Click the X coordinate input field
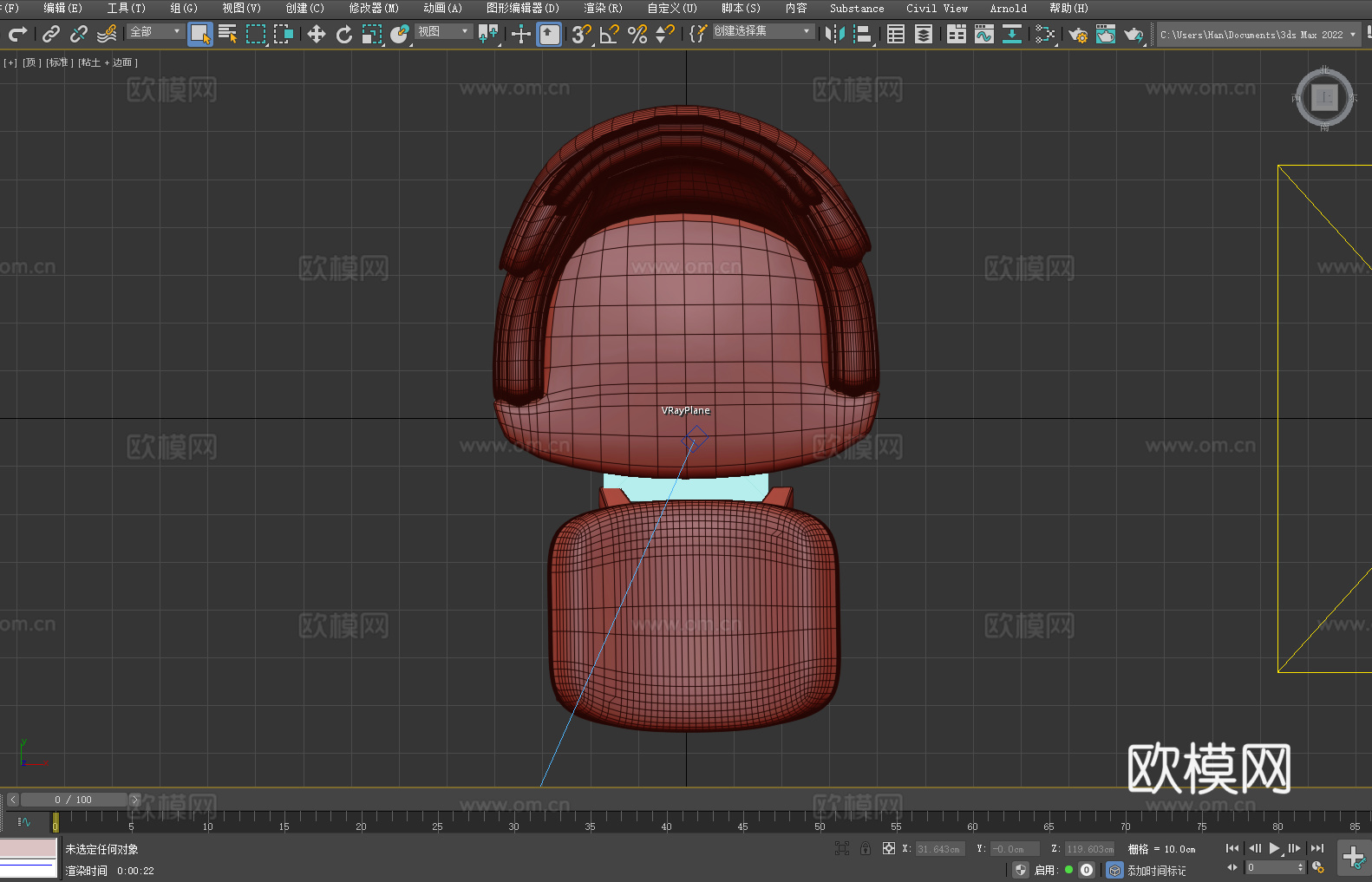This screenshot has width=1372, height=882. coord(940,849)
